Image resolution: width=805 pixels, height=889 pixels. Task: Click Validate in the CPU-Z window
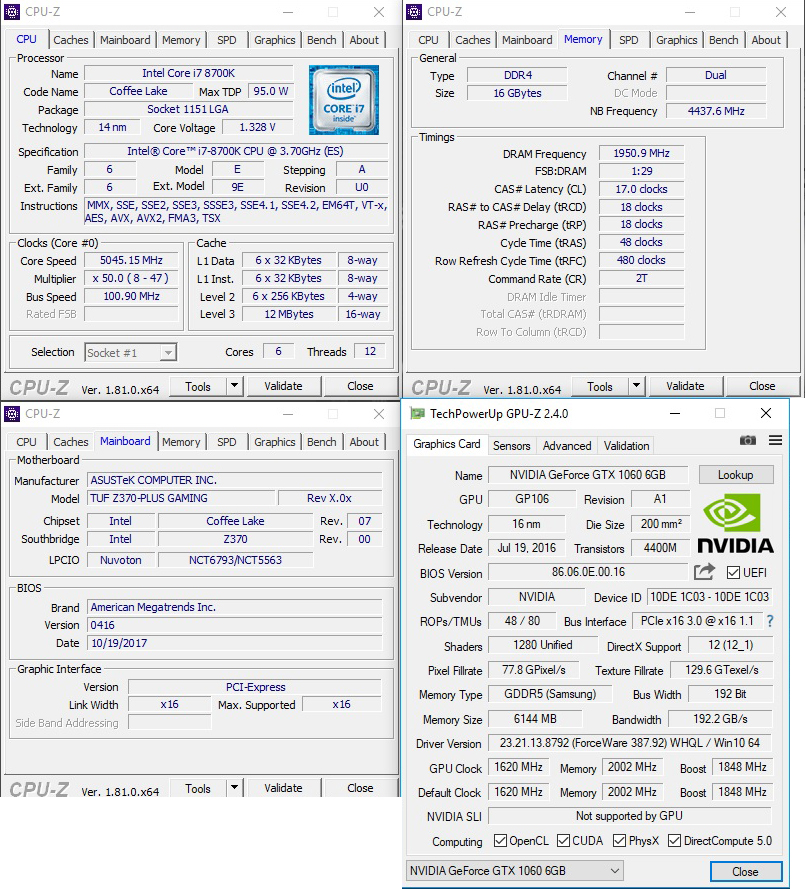285,386
